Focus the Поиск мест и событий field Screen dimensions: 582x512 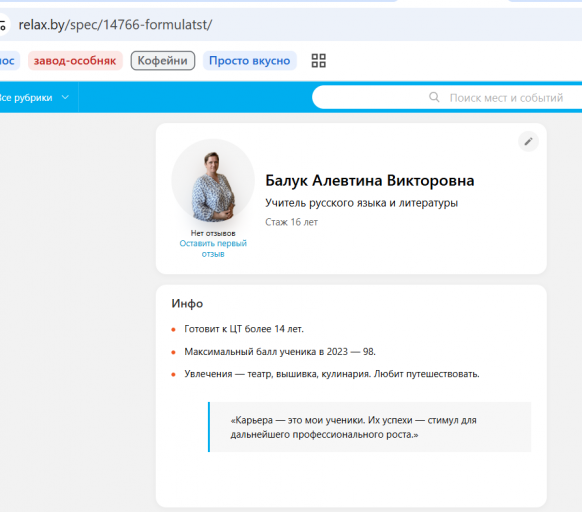[x=447, y=98]
